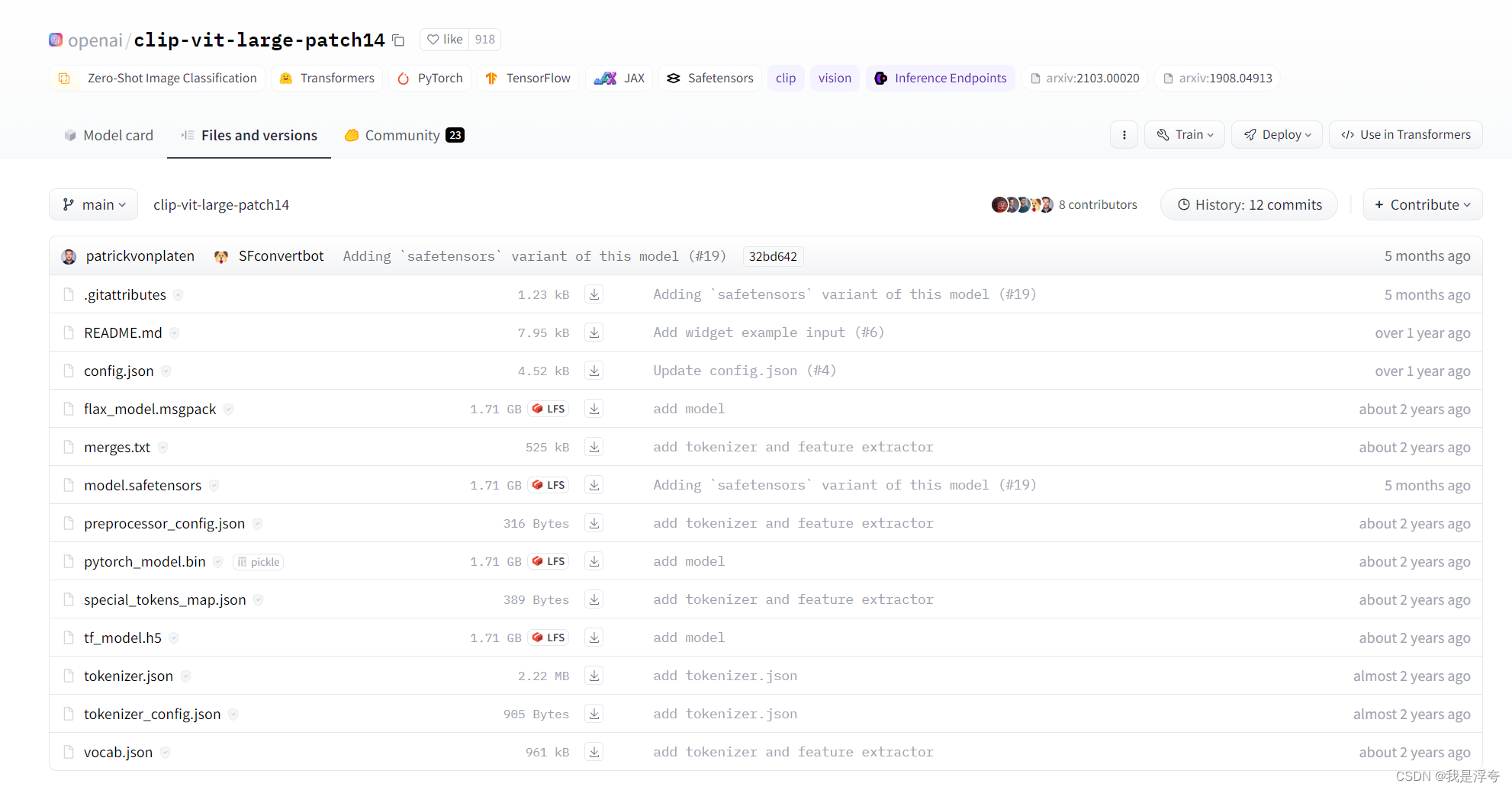Open the 'Add widget example input (#6)' commit
This screenshot has height=790, width=1512.
(x=768, y=332)
